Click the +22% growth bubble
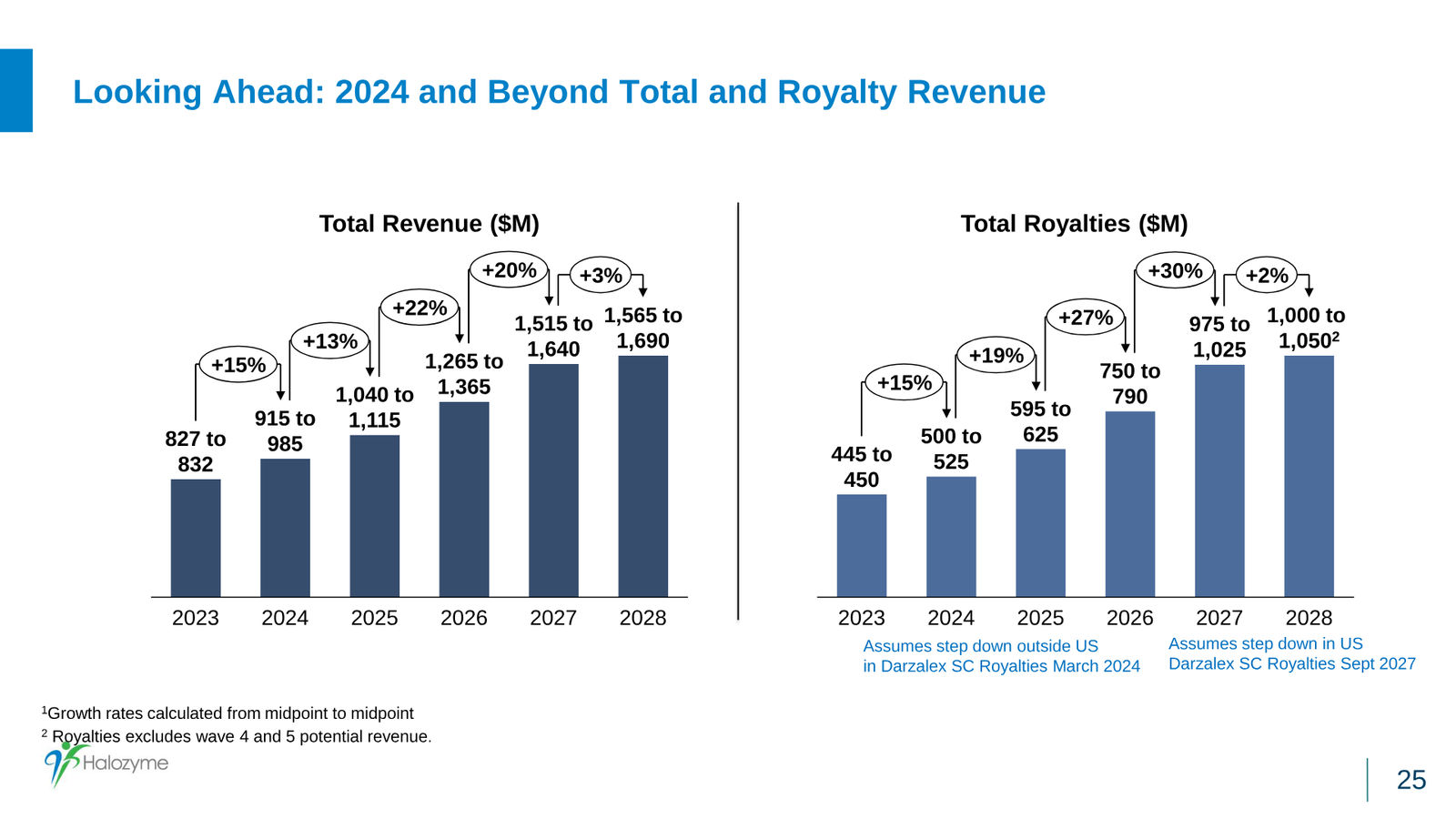1456x819 pixels. (x=420, y=308)
